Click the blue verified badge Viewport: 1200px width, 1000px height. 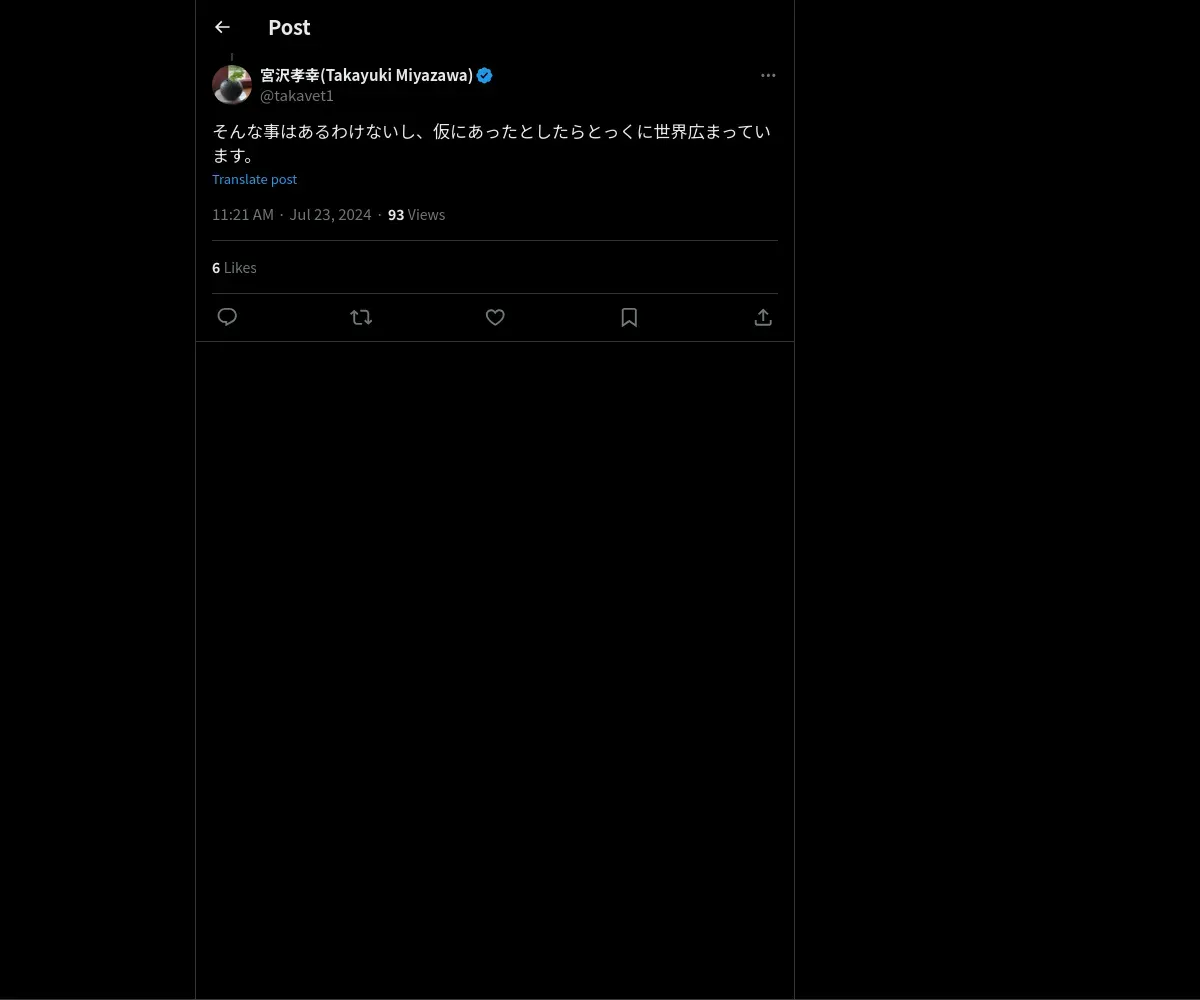pyautogui.click(x=485, y=75)
